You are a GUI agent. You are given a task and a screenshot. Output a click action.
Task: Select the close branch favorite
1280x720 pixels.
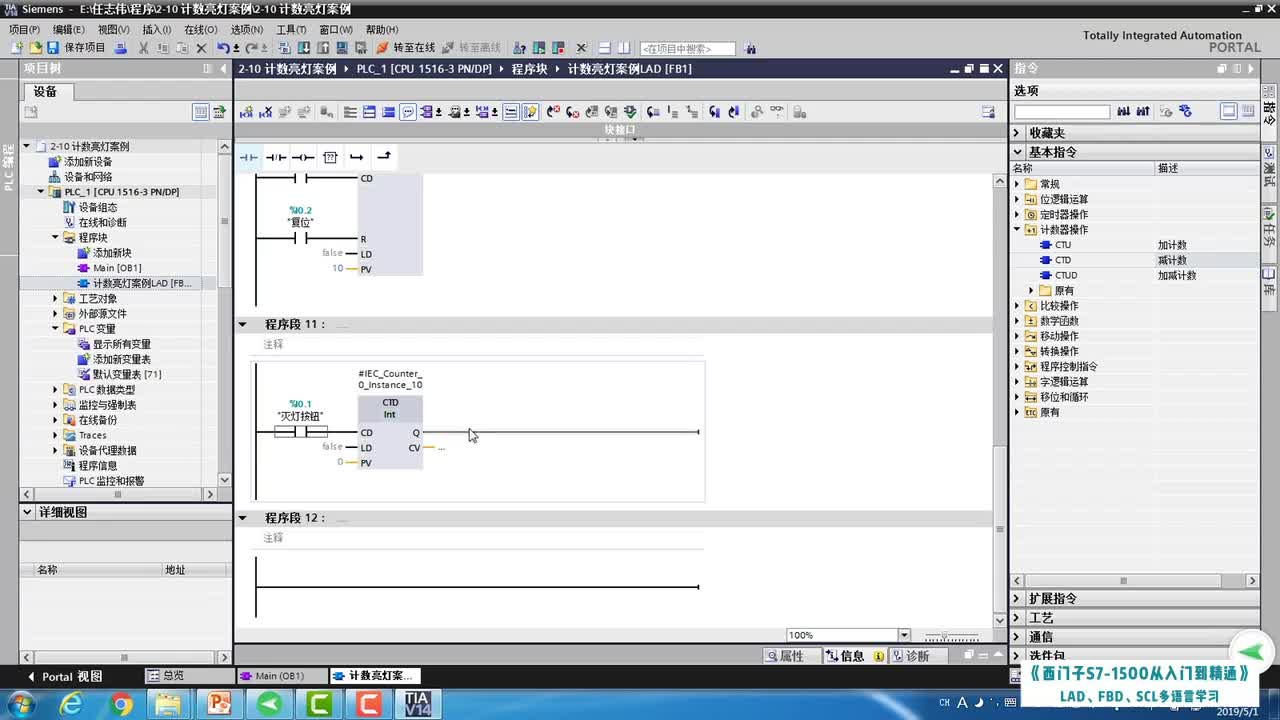(384, 157)
